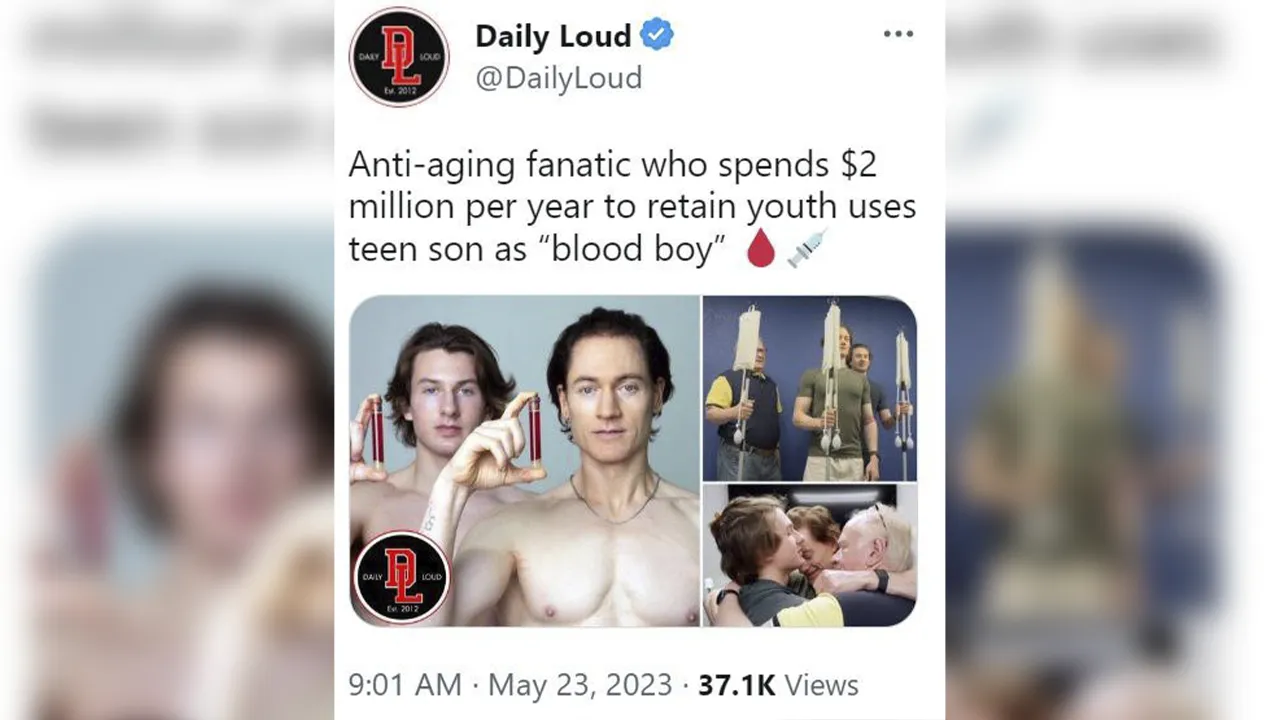The width and height of the screenshot is (1280, 720).
Task: Click the "$2" amount in the tweet
Action: [858, 164]
